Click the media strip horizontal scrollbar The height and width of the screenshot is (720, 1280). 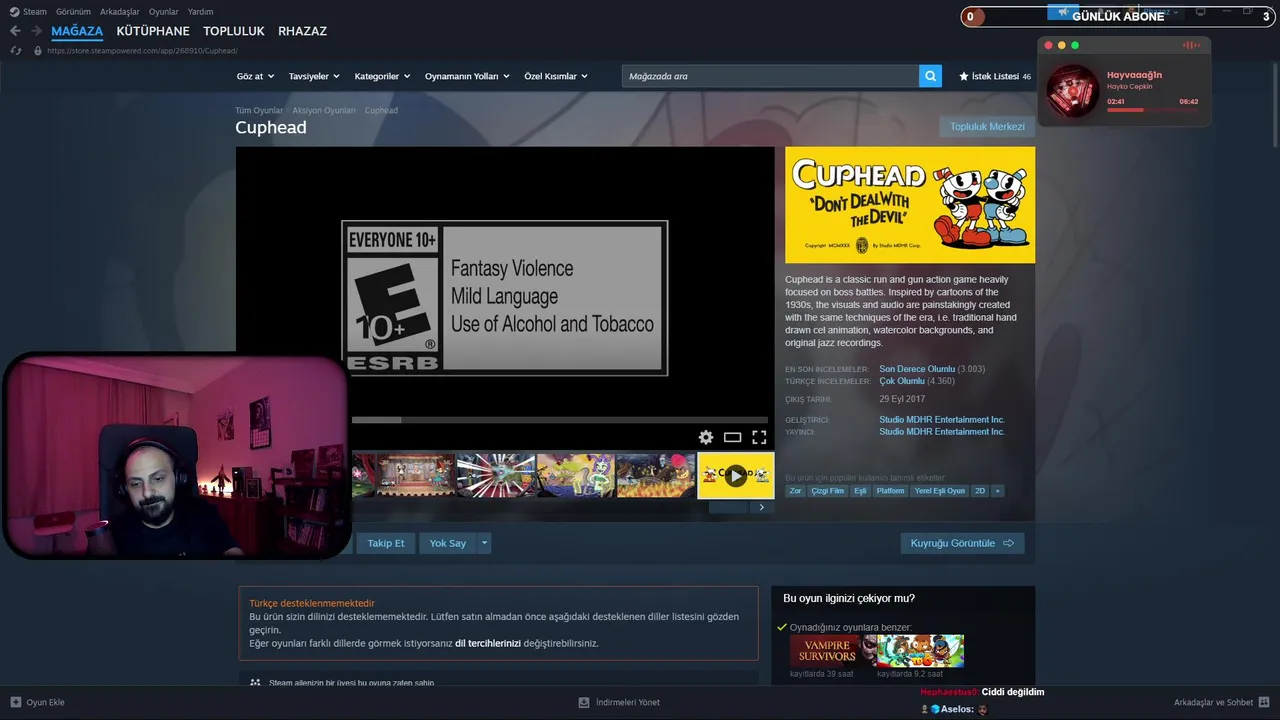click(728, 507)
